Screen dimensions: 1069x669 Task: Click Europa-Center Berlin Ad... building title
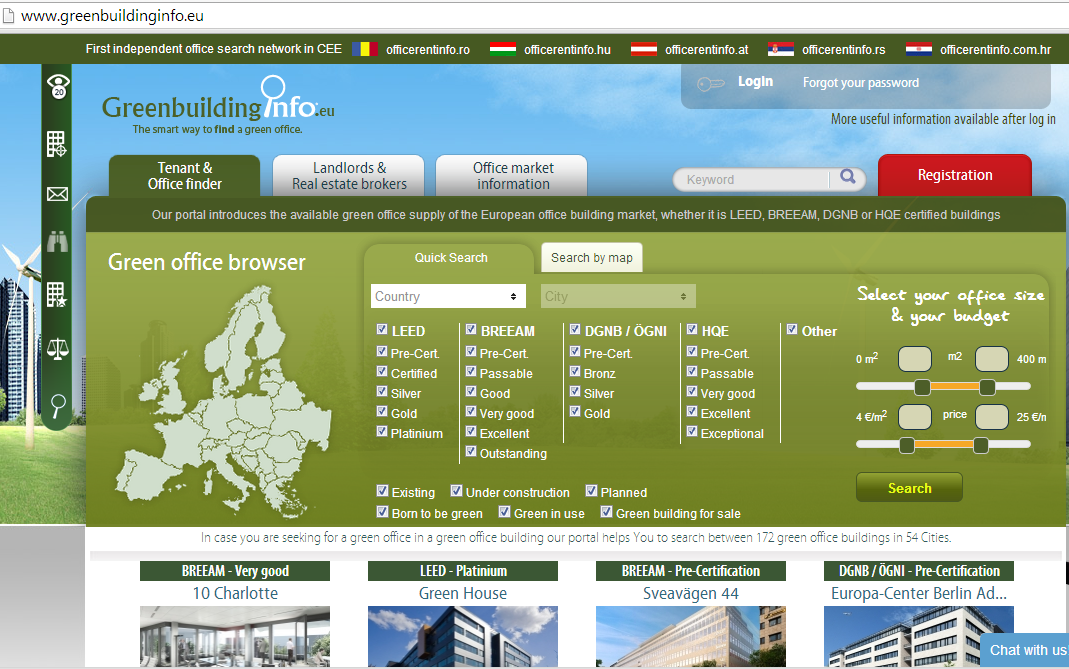[918, 593]
